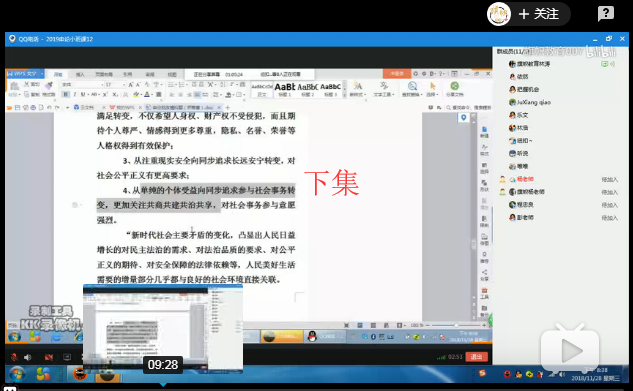
Task: Click the increase font size icon
Action: point(130,85)
